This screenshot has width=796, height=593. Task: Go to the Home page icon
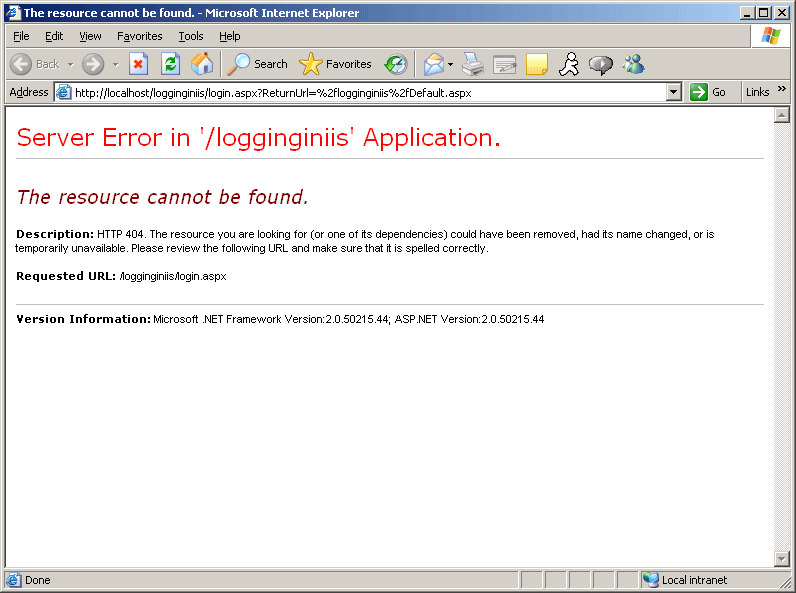coord(202,64)
